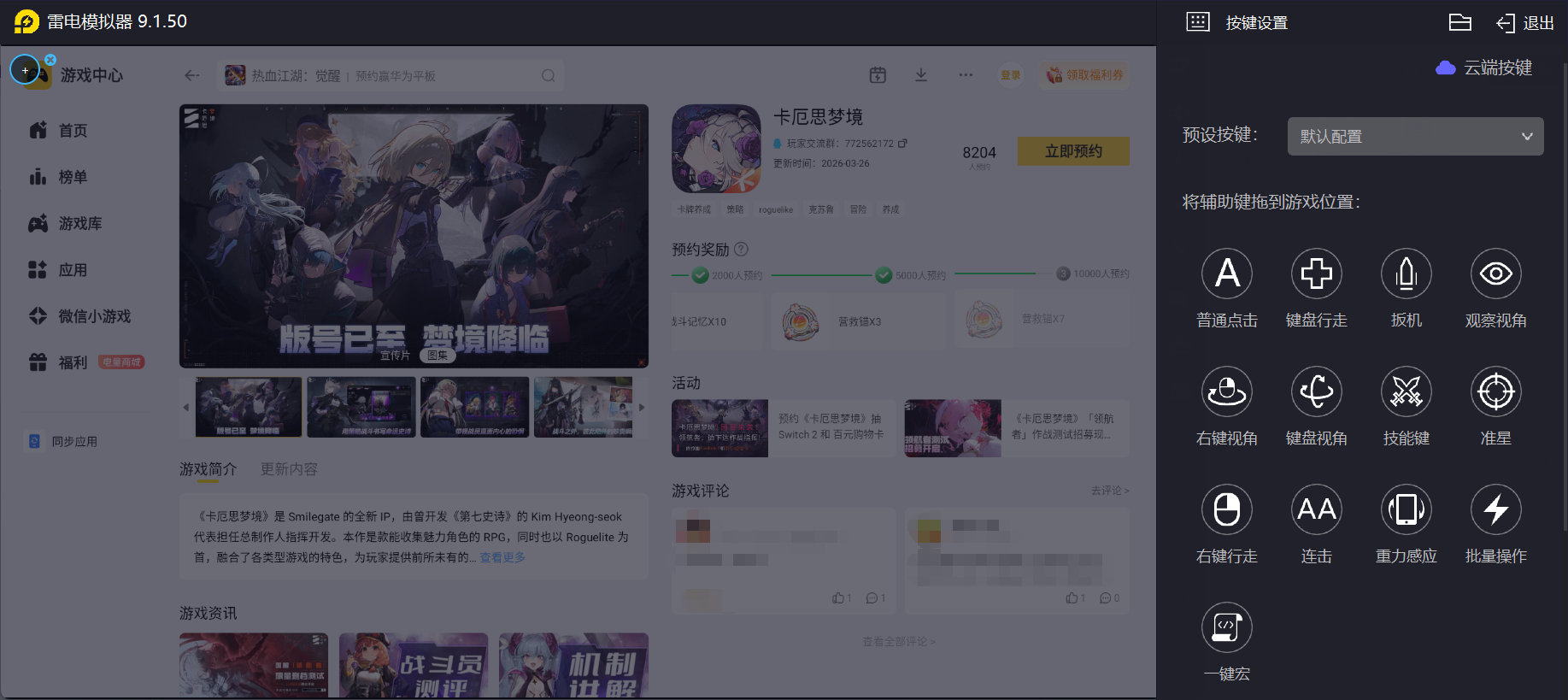Viewport: 1568px width, 700px height.
Task: Open 微信小游戏 in the sidebar
Action: tap(80, 316)
